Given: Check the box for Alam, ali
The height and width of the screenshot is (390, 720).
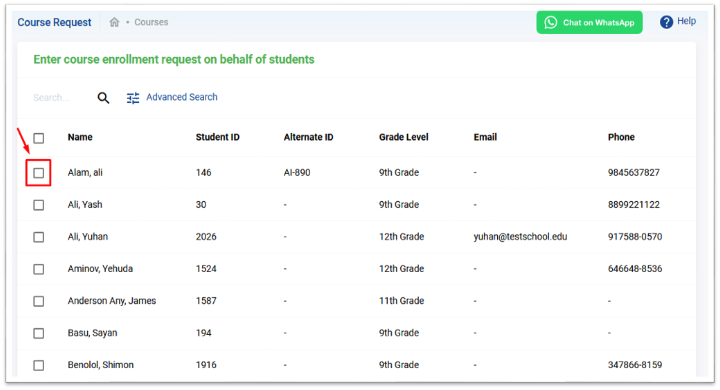Looking at the screenshot, I should point(39,173).
